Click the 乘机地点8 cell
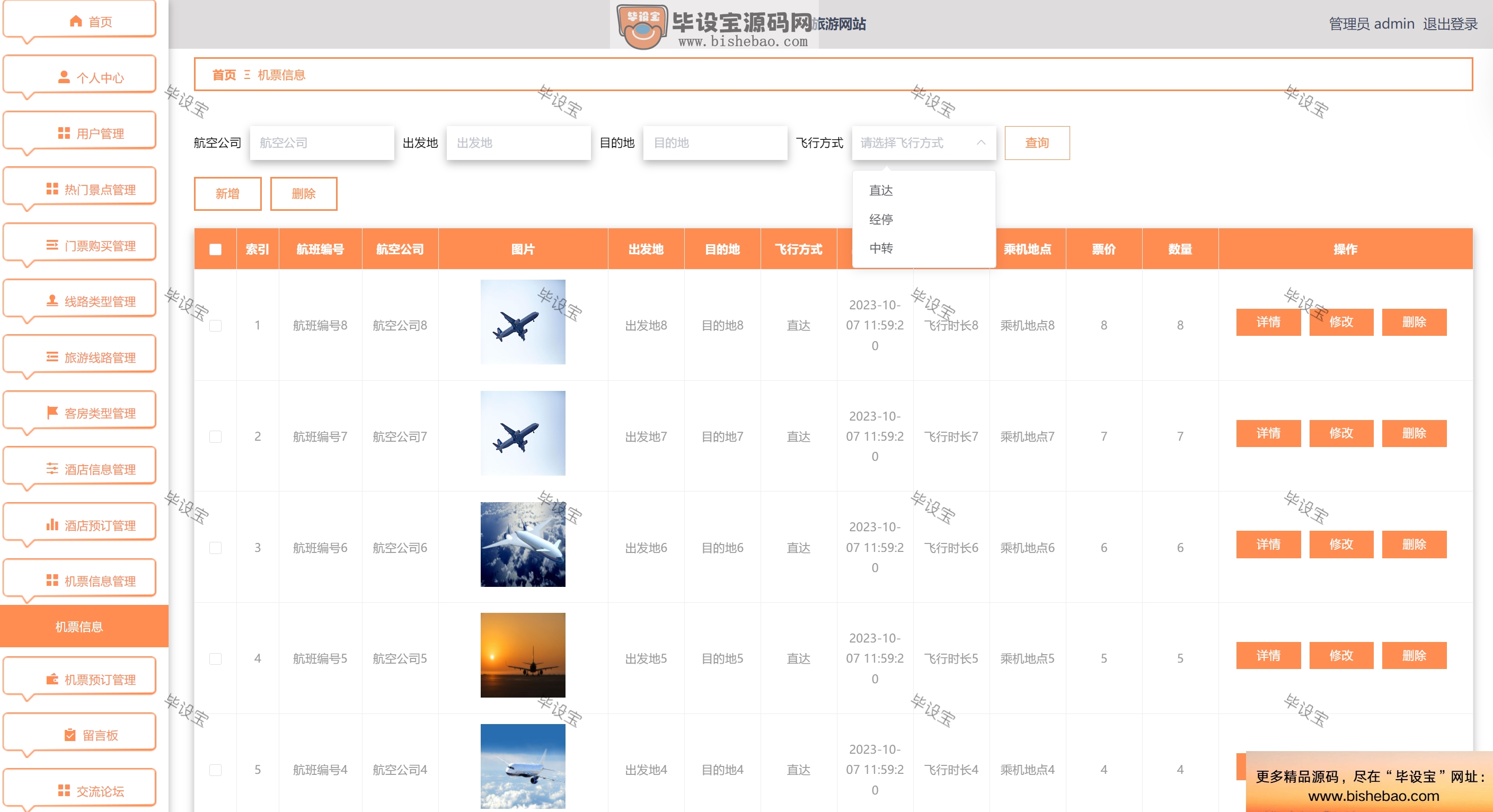Screen dimensions: 1493x812 [1027, 326]
